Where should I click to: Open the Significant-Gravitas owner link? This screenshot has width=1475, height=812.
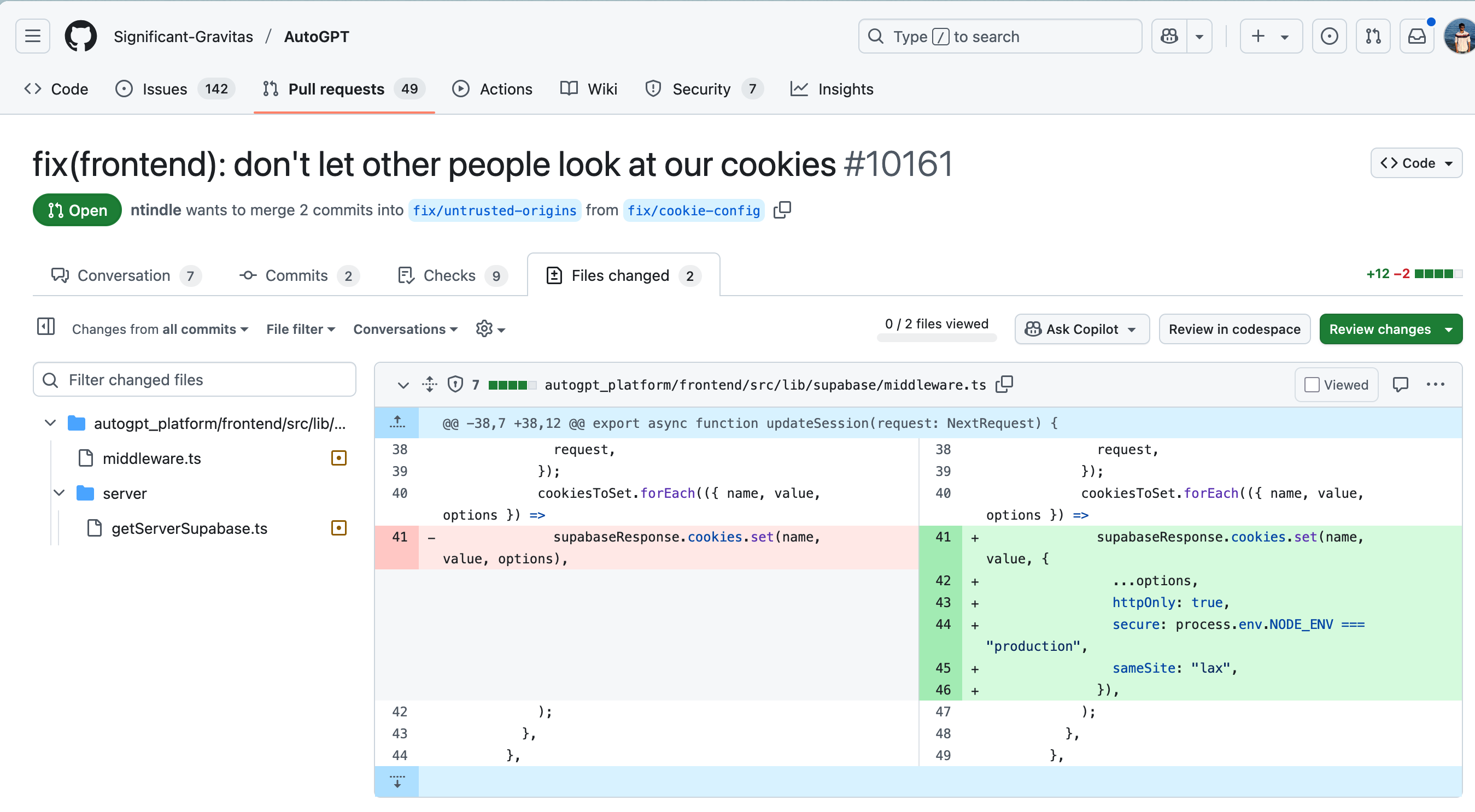coord(183,37)
